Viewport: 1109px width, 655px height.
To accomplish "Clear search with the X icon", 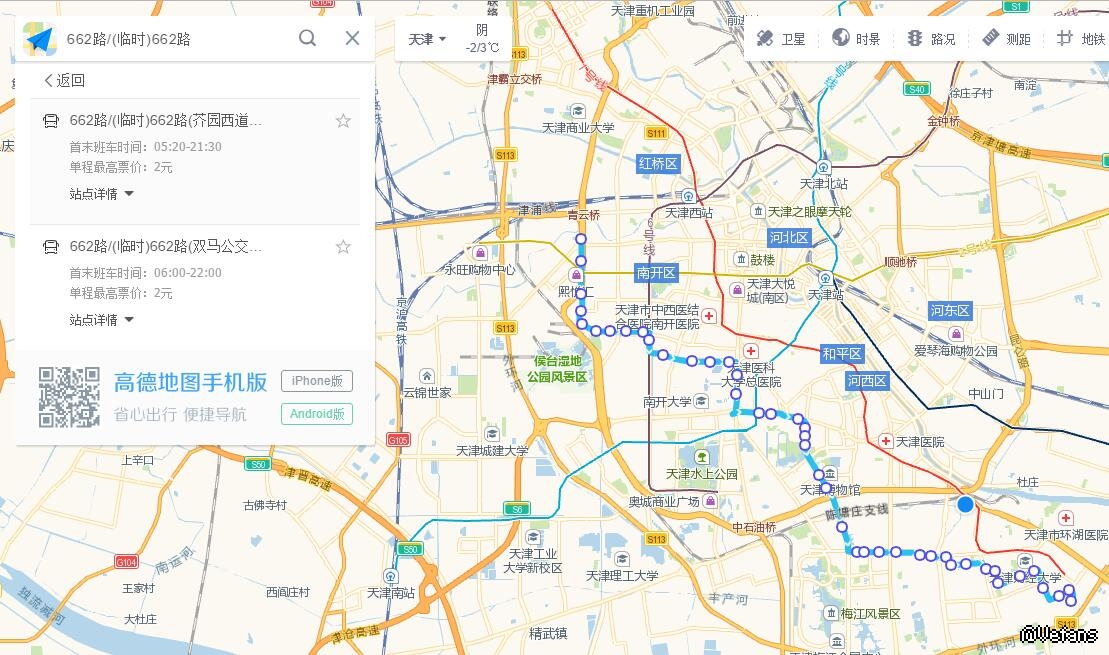I will click(x=352, y=38).
